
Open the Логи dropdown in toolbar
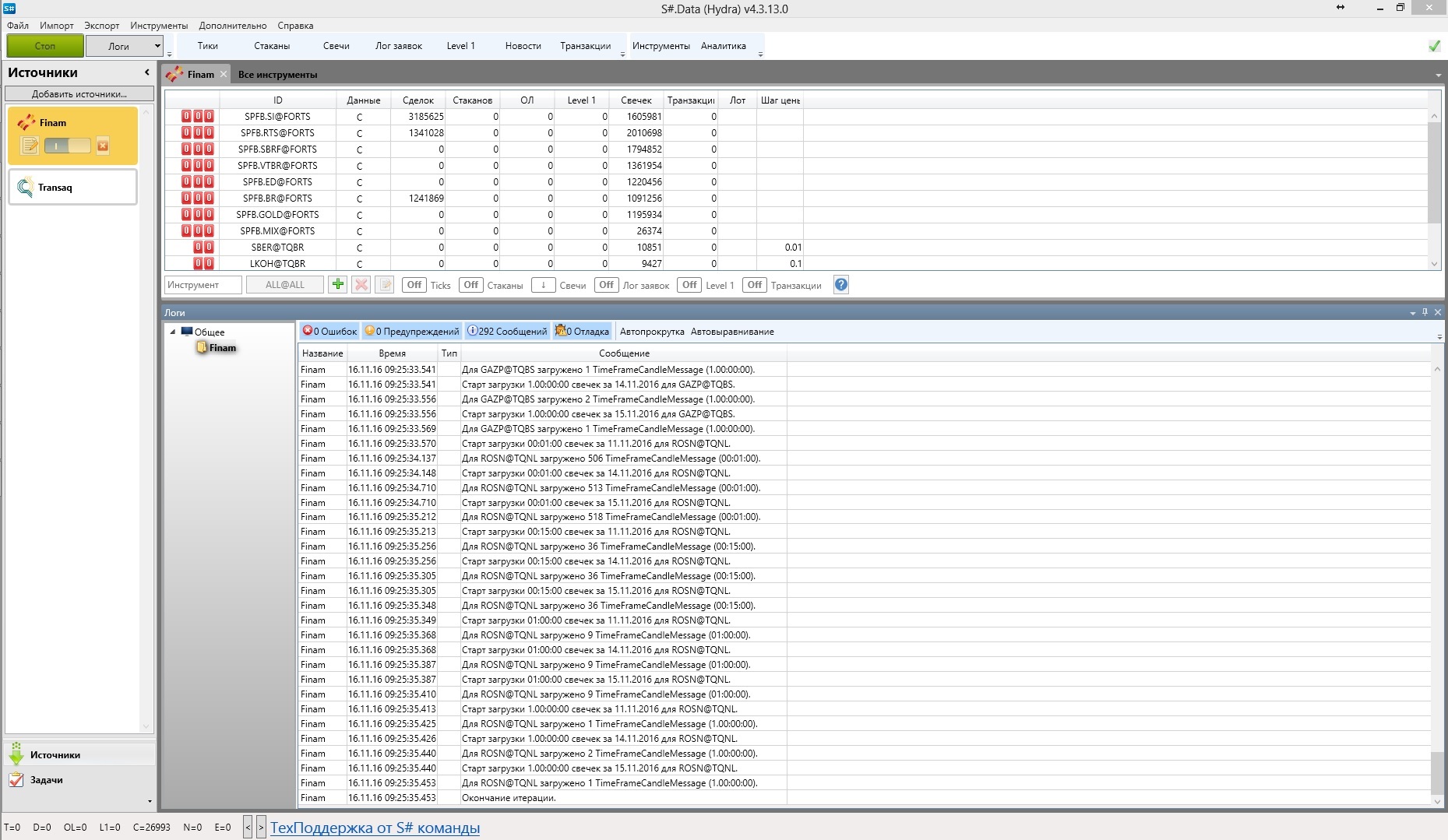point(125,46)
